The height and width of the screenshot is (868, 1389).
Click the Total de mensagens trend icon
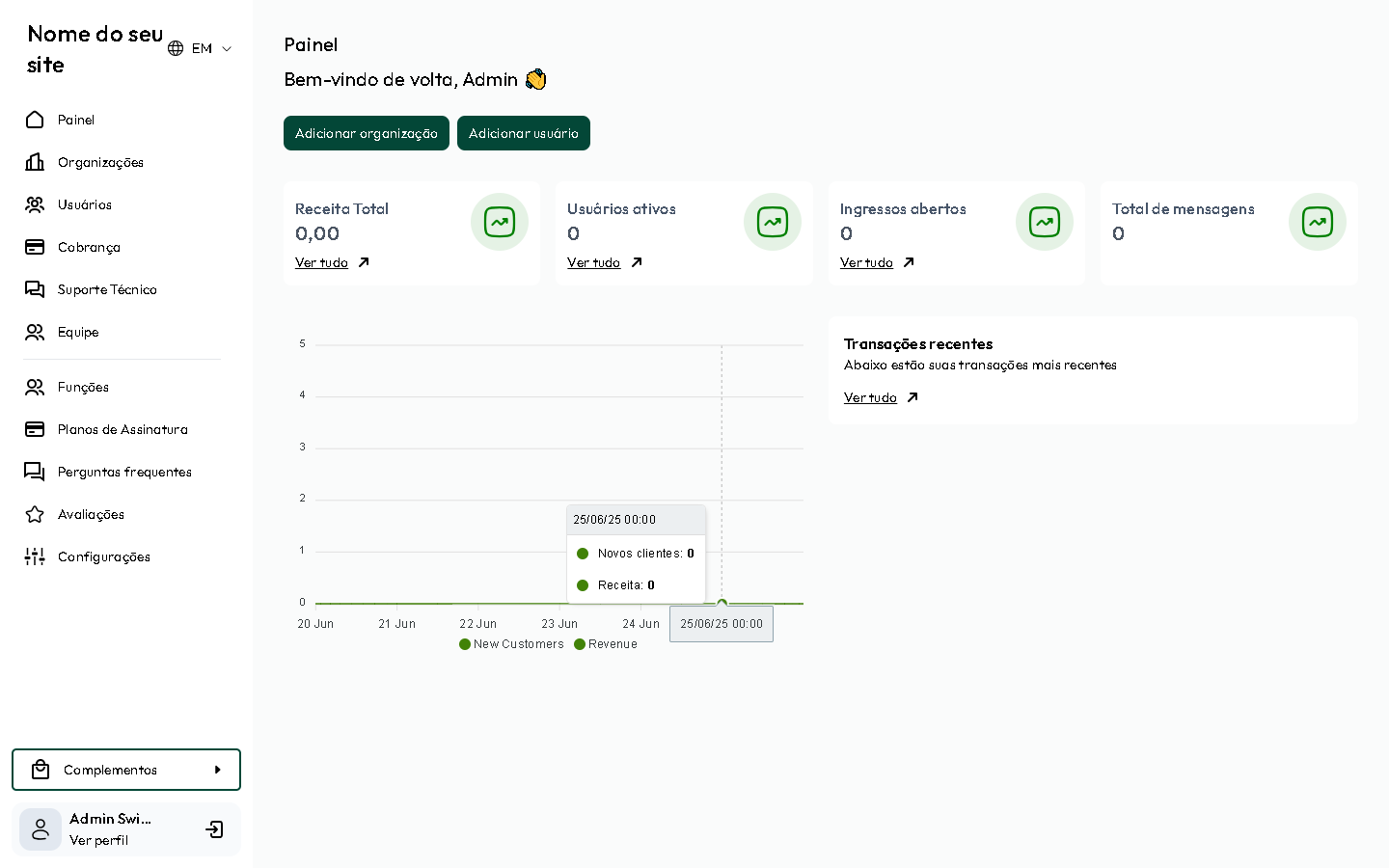(x=1318, y=222)
